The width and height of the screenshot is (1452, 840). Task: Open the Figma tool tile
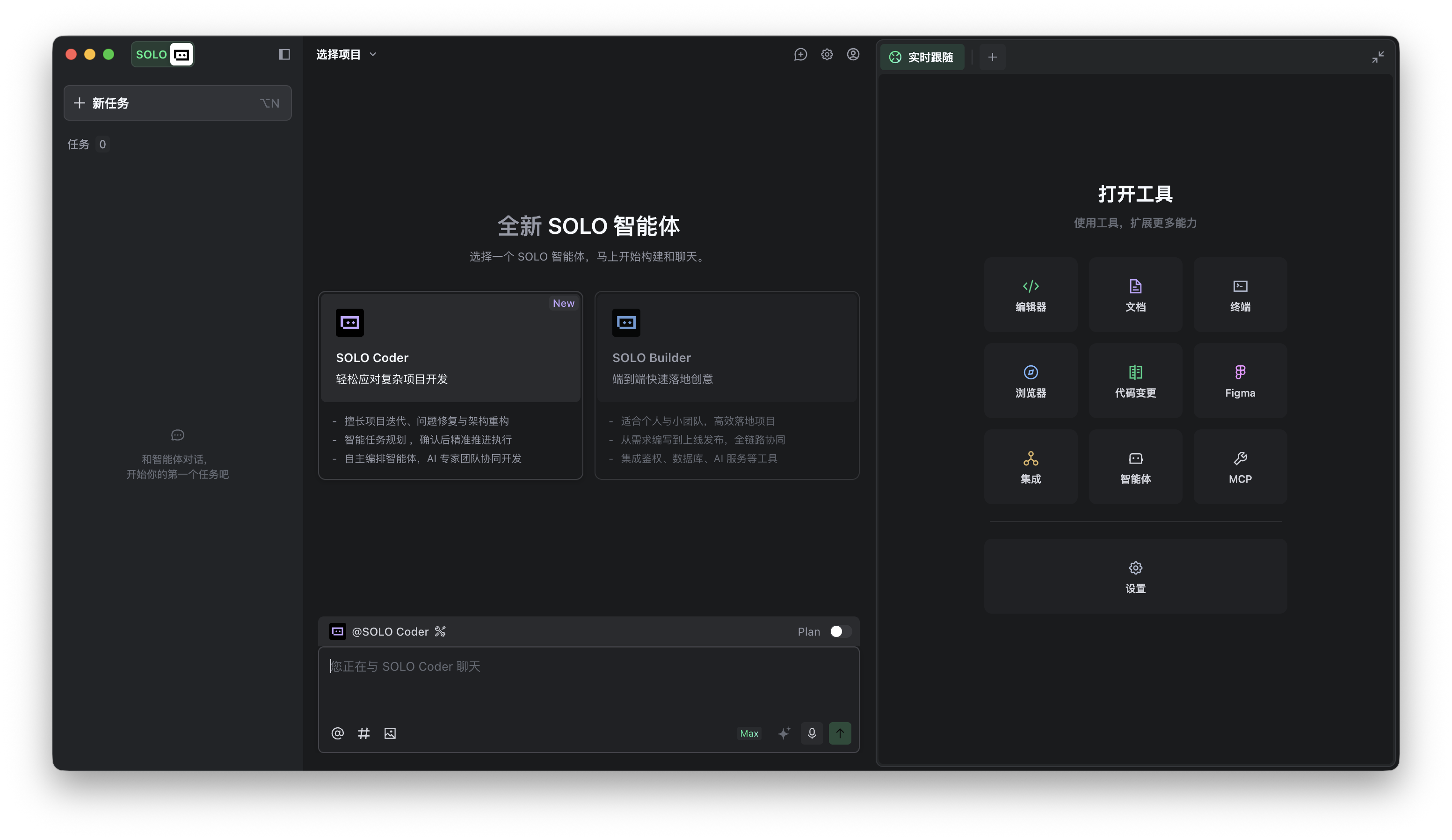pos(1240,381)
